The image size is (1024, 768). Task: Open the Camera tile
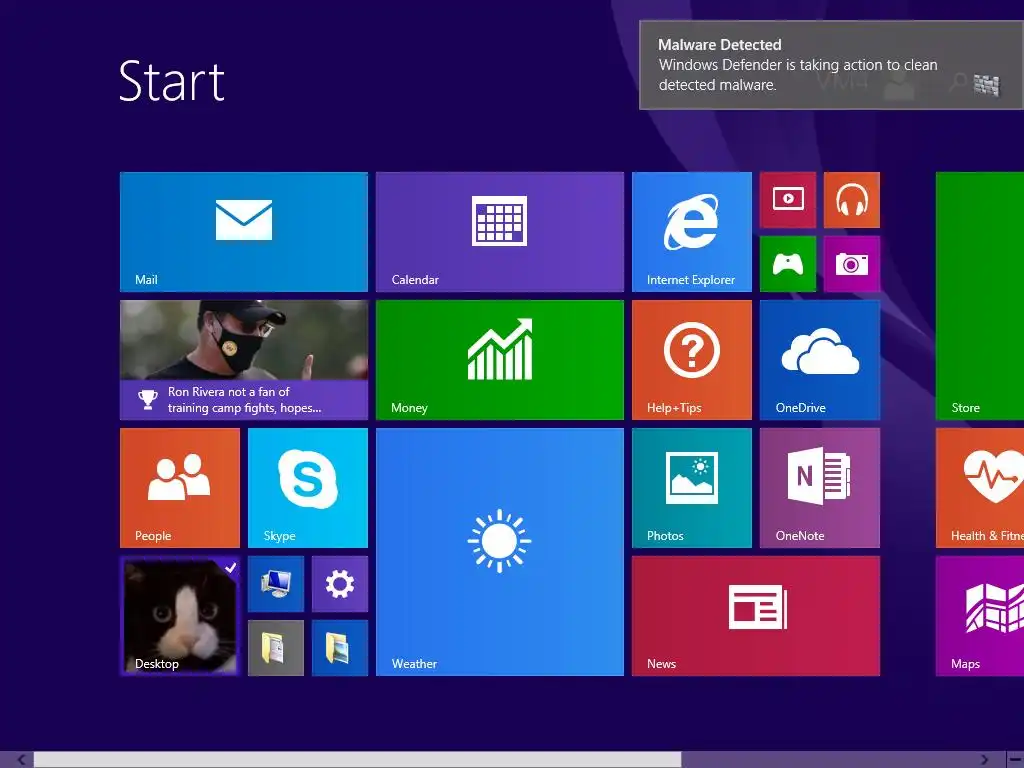pos(852,264)
